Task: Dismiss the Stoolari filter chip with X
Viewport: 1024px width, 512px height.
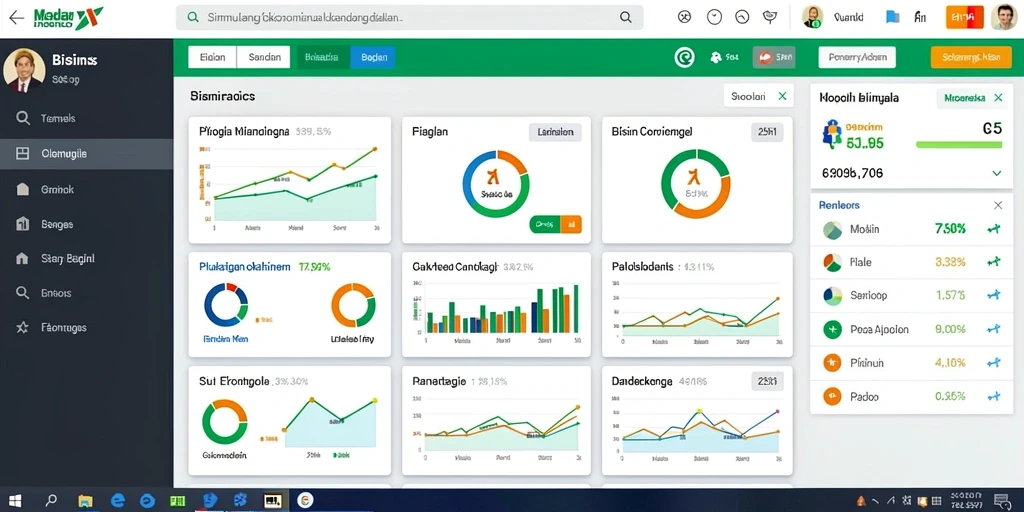Action: point(782,96)
